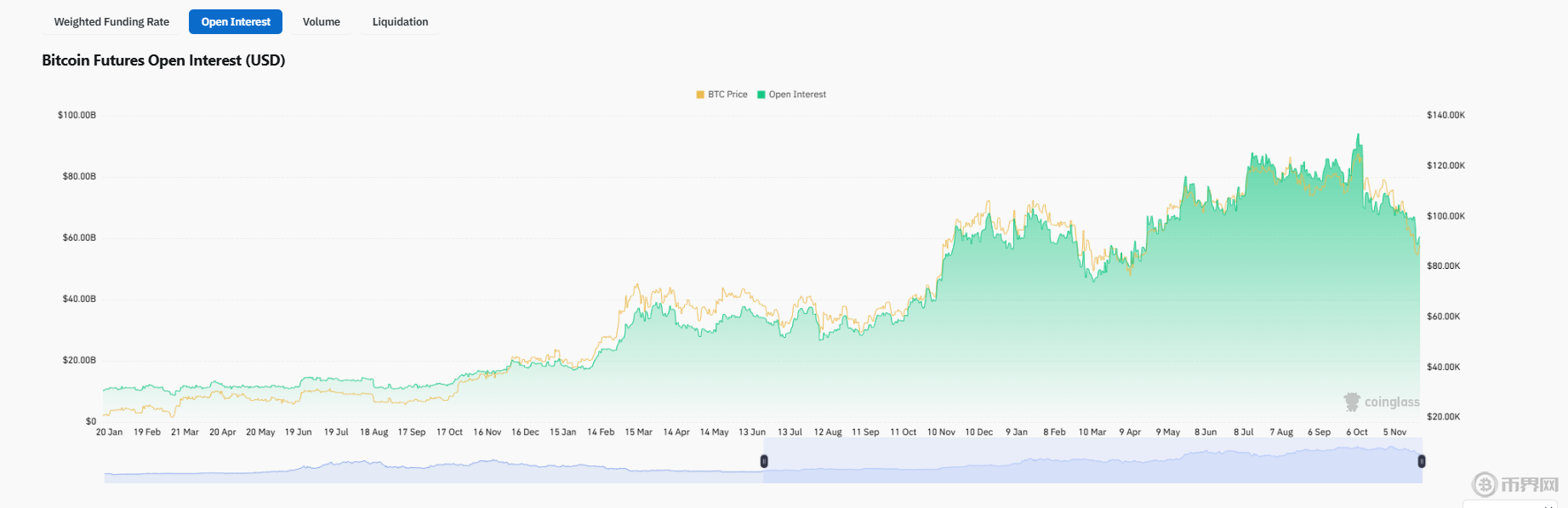
Task: Click the $140.00K right axis label
Action: 1445,115
